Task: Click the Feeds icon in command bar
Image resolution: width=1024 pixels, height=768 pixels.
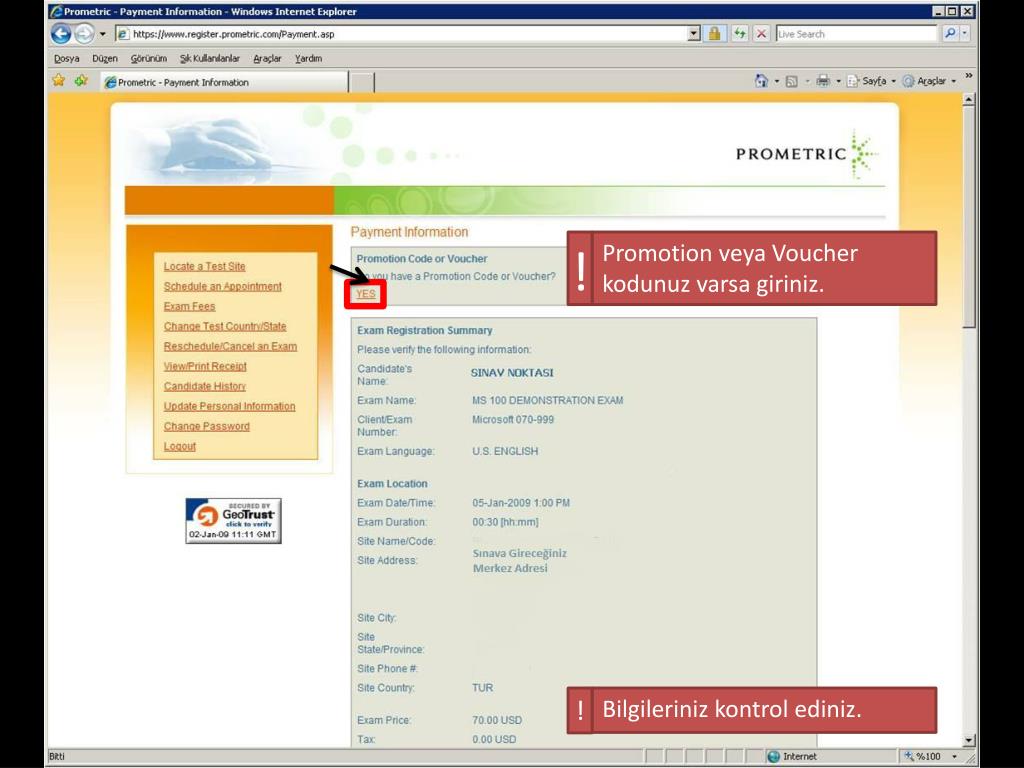Action: pyautogui.click(x=792, y=82)
